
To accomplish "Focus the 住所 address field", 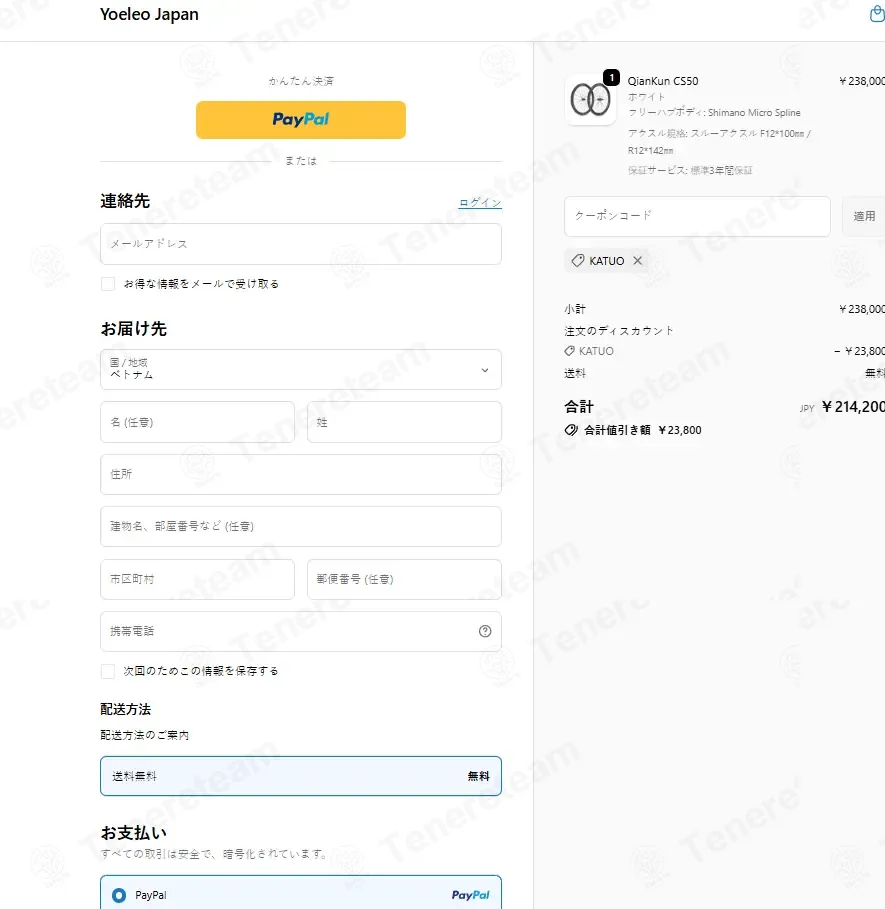I will point(301,474).
